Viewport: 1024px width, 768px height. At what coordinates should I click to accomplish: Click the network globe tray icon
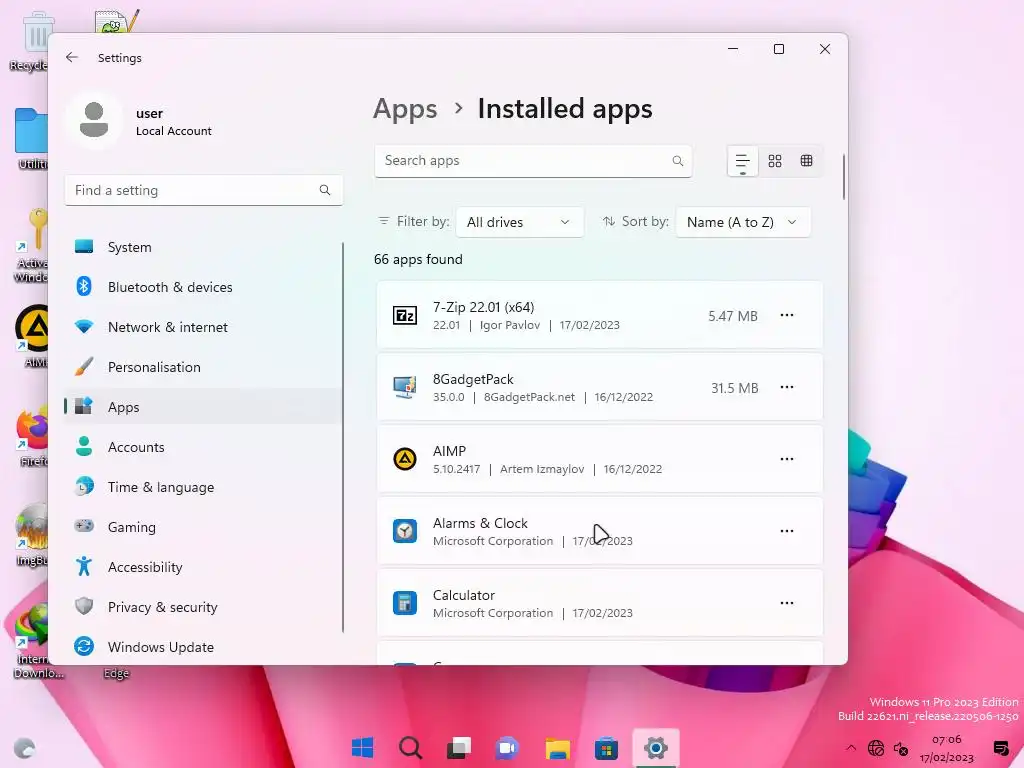click(876, 748)
